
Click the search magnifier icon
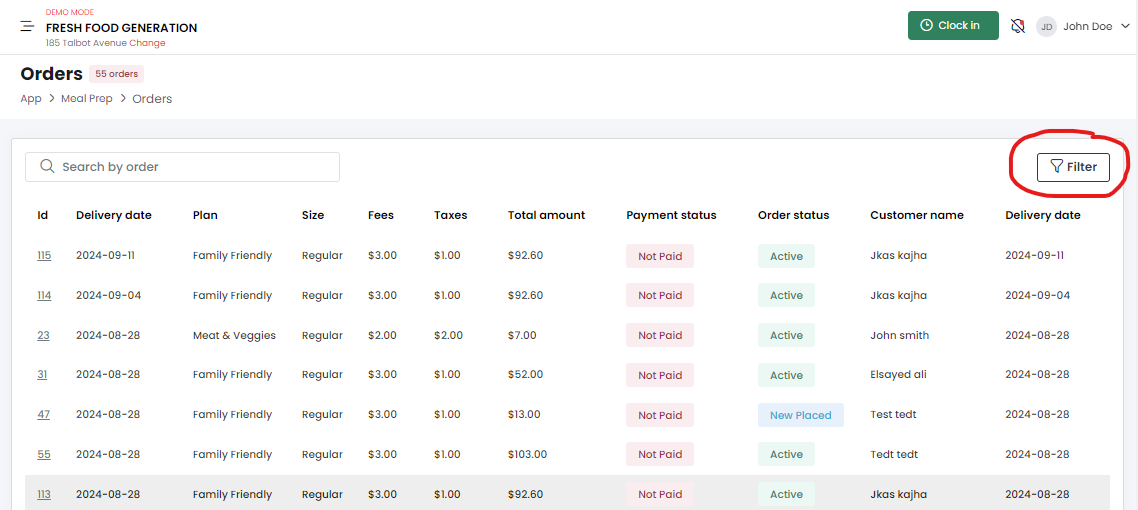point(47,166)
